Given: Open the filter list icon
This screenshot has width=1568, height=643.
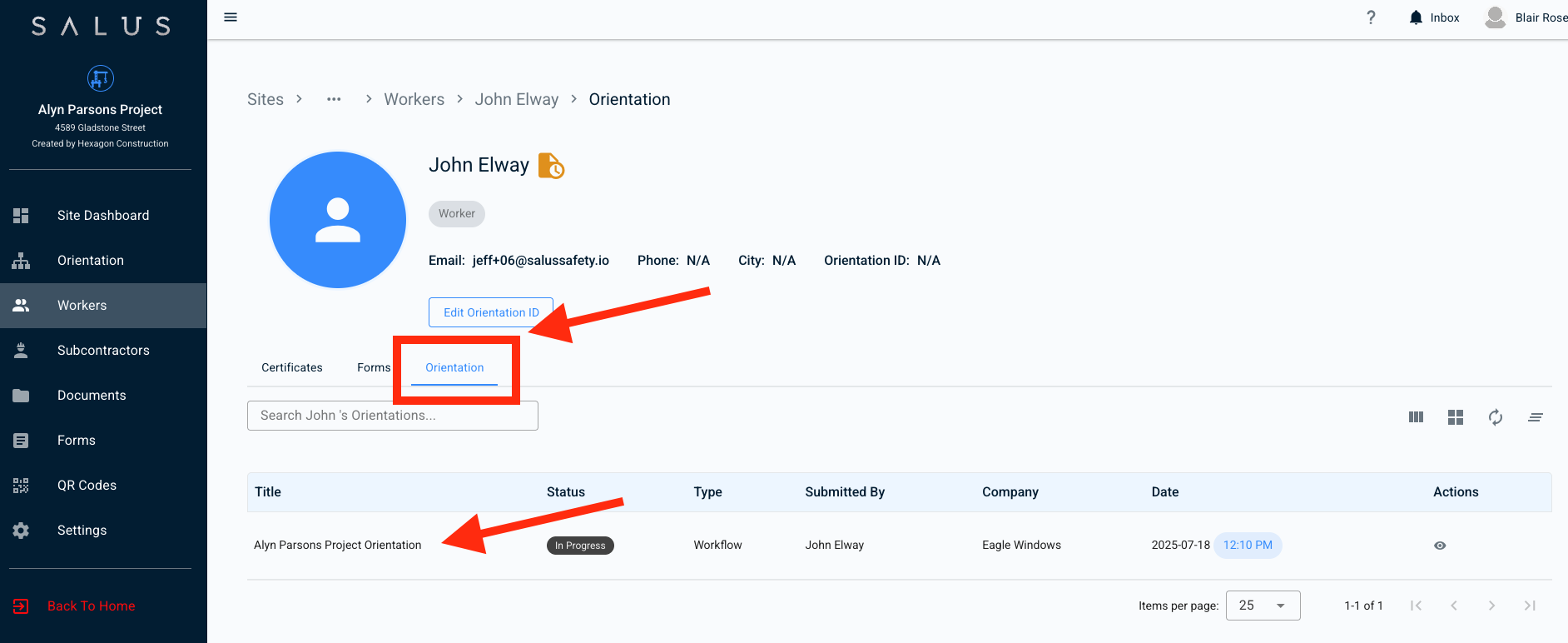Looking at the screenshot, I should tap(1536, 417).
